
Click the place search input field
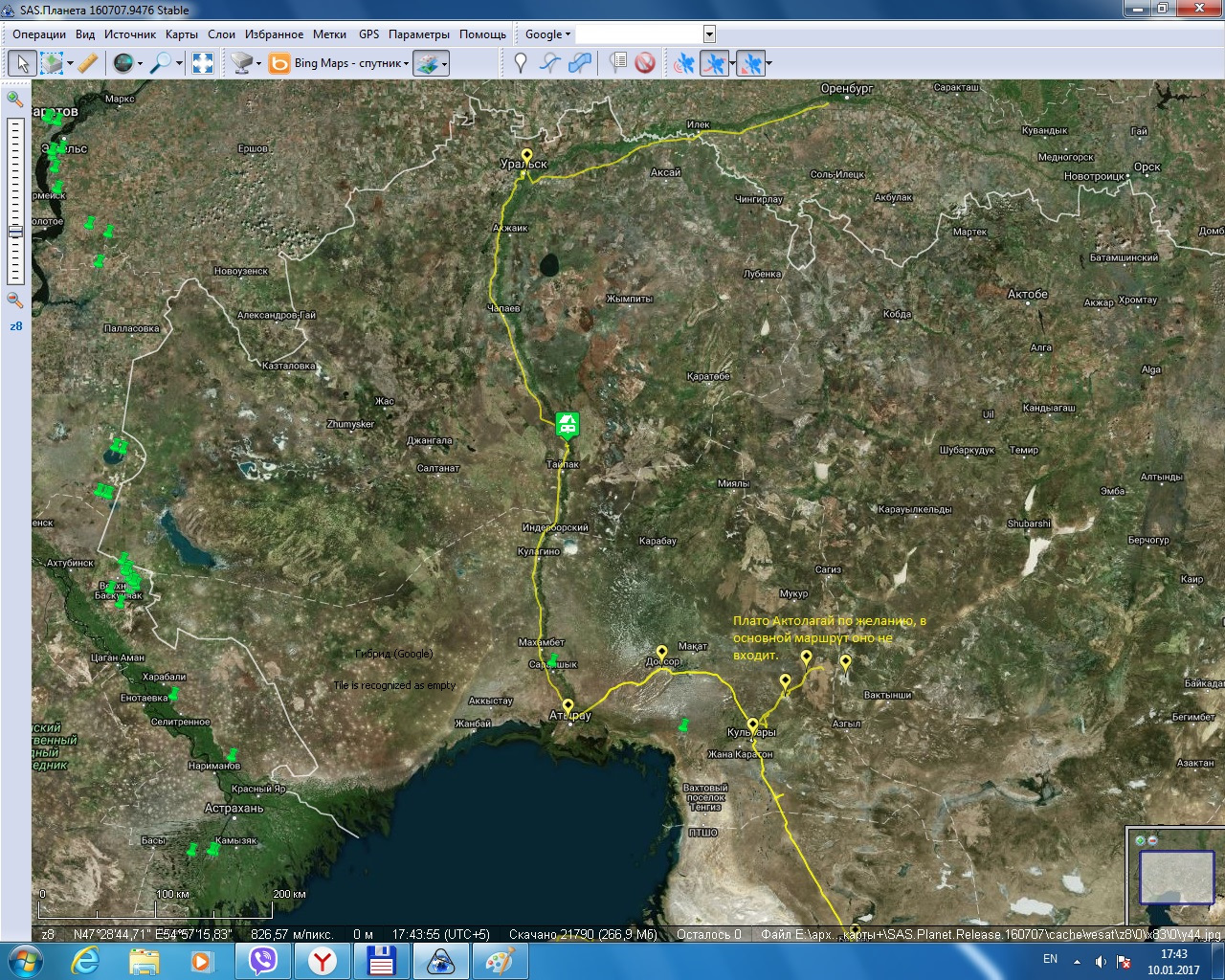click(x=639, y=34)
